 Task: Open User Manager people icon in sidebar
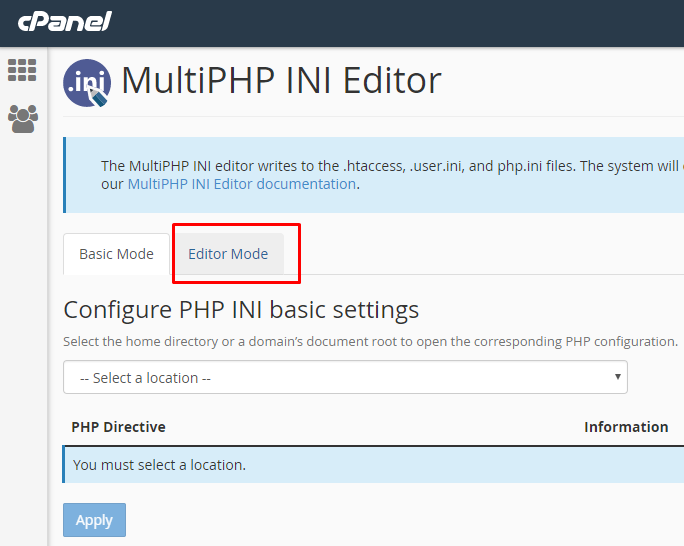(23, 119)
